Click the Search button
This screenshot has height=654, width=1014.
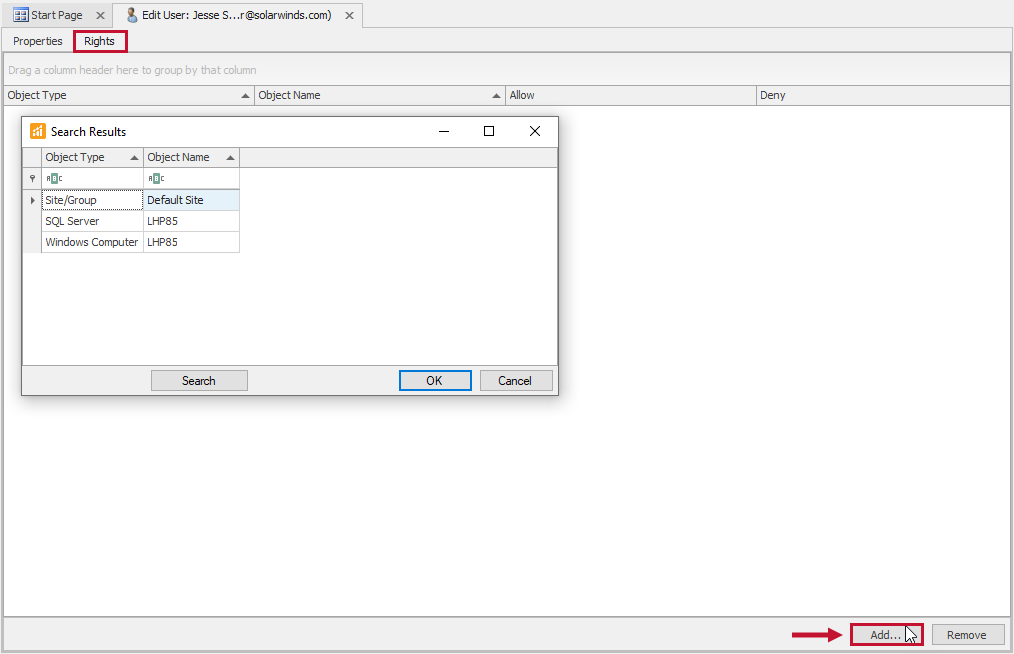(x=199, y=380)
